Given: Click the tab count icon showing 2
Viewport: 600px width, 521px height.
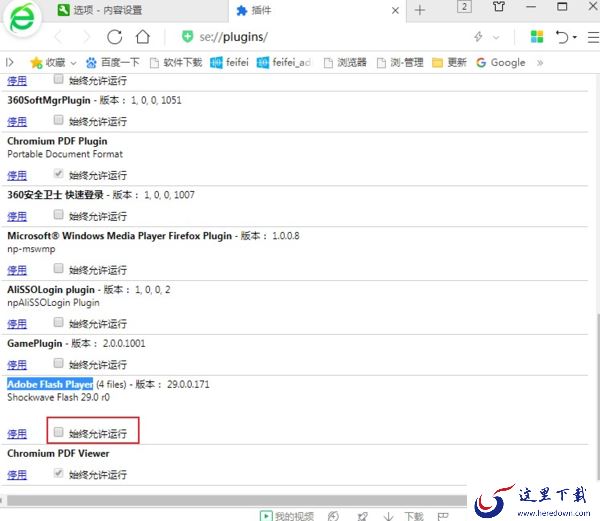Looking at the screenshot, I should pyautogui.click(x=464, y=7).
